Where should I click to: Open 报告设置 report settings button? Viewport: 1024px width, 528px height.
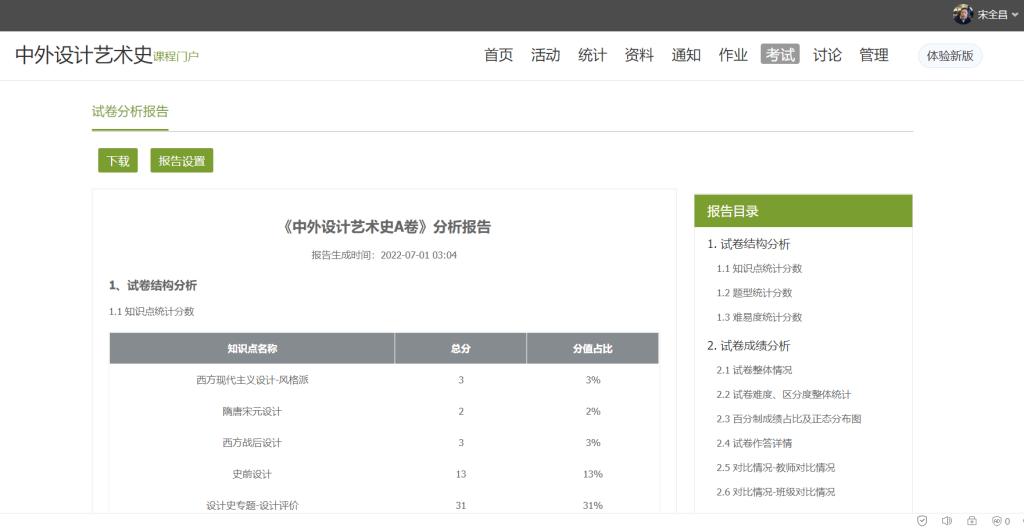[x=181, y=161]
